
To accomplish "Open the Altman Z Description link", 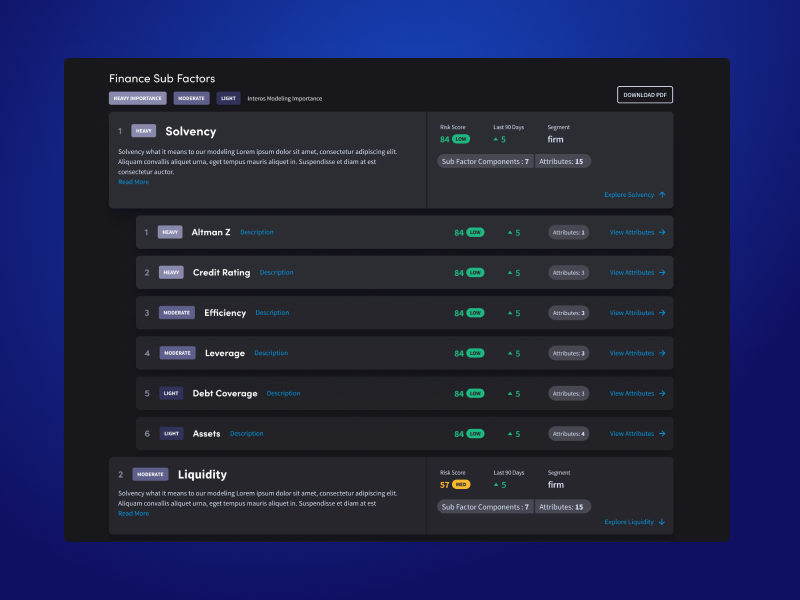I will coord(257,232).
